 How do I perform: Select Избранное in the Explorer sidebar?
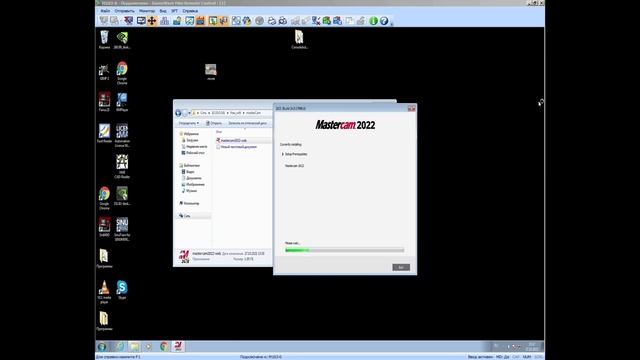(191, 134)
